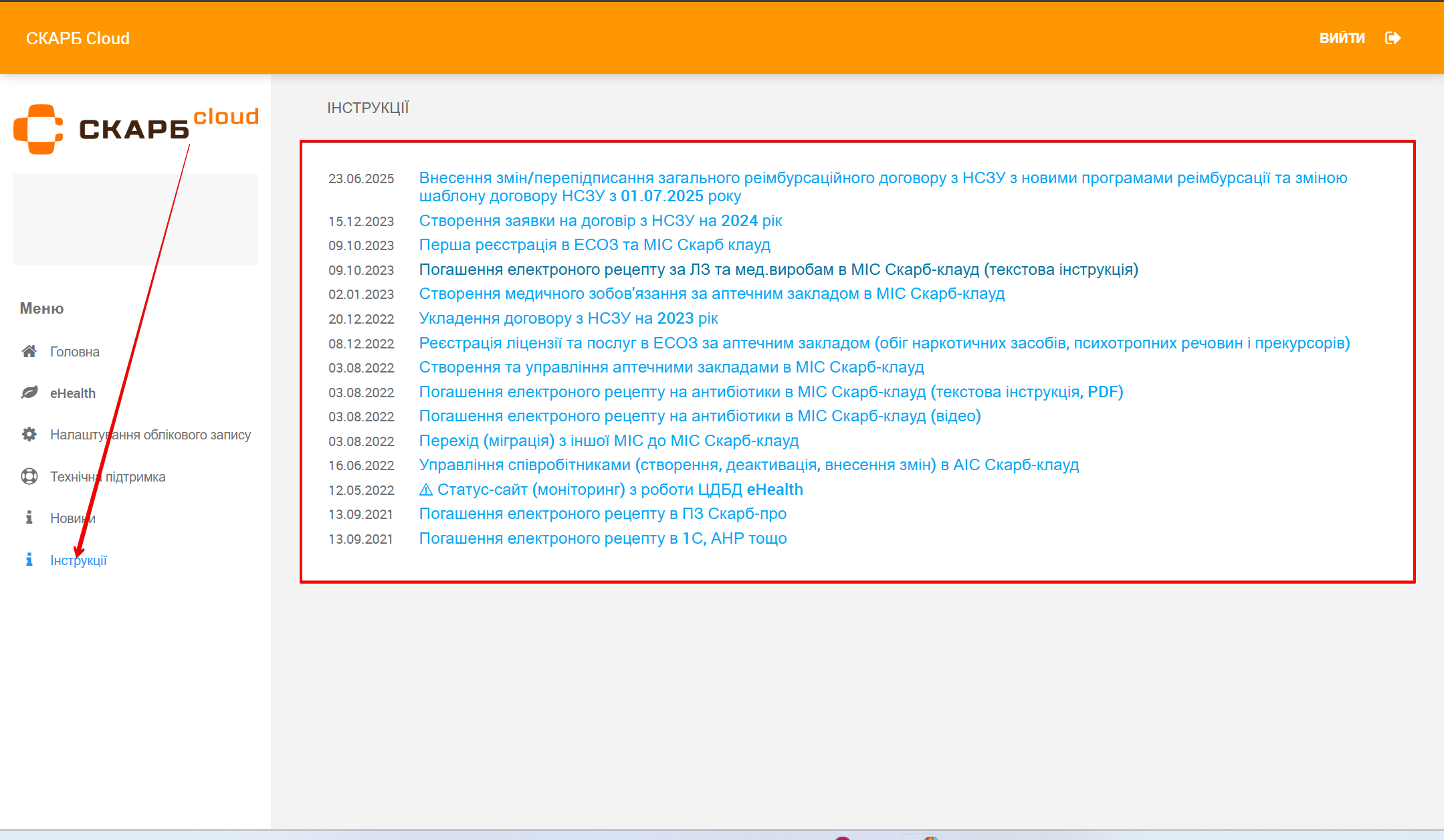Open Погашення електроного рецепту в 1С link

[602, 538]
